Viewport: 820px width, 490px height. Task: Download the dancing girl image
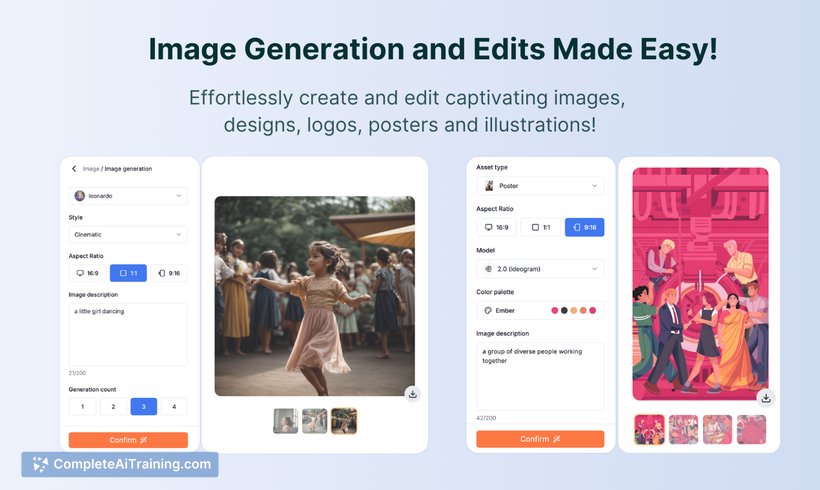413,394
